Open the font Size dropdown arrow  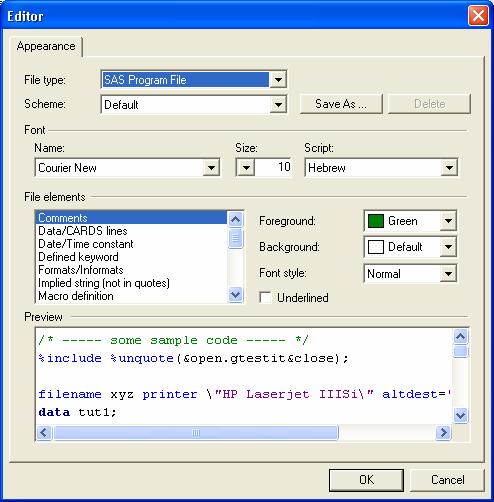(246, 167)
